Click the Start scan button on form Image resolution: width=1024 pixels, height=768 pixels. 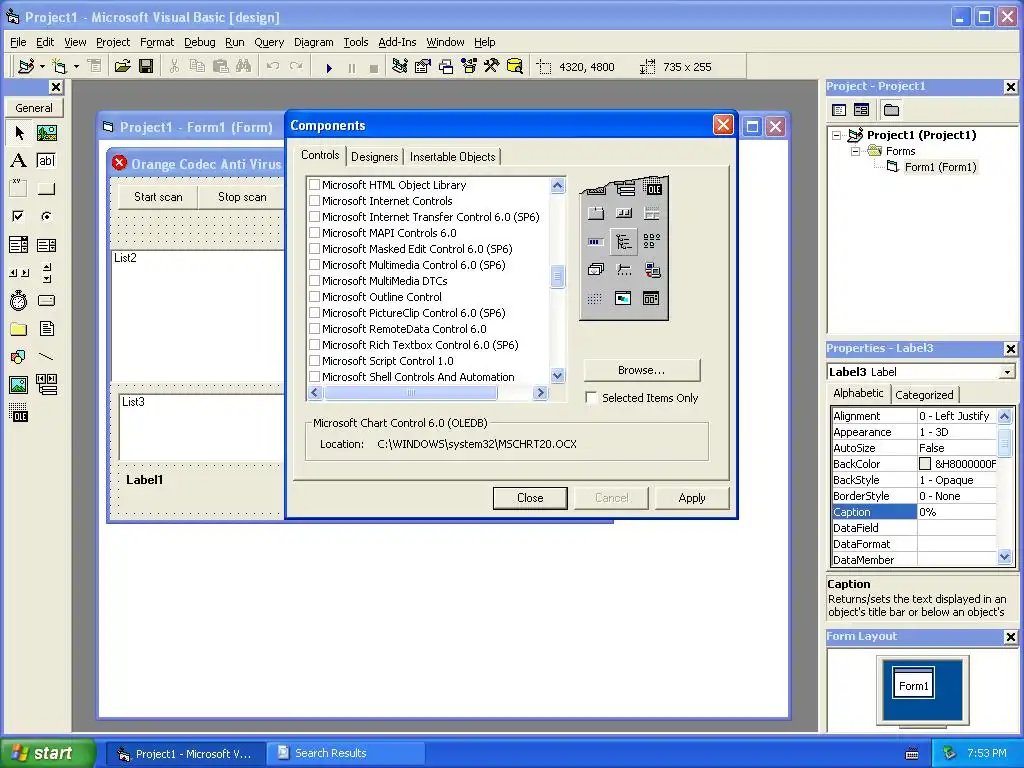pyautogui.click(x=158, y=197)
